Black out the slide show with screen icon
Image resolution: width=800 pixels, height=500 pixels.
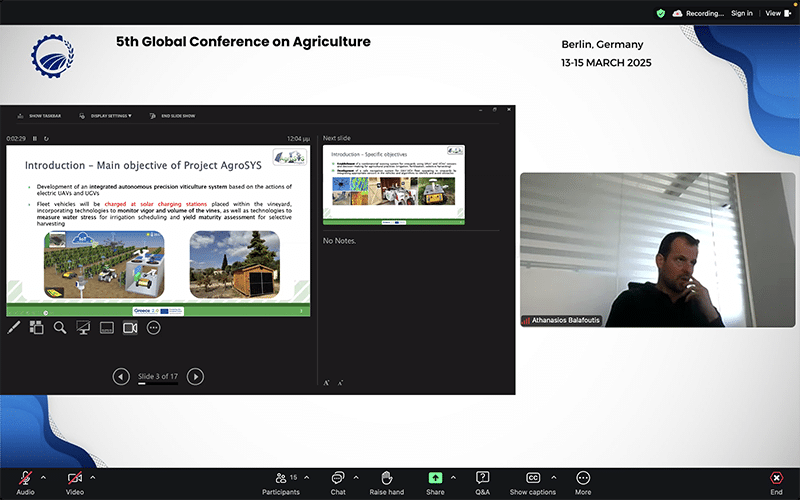click(83, 328)
